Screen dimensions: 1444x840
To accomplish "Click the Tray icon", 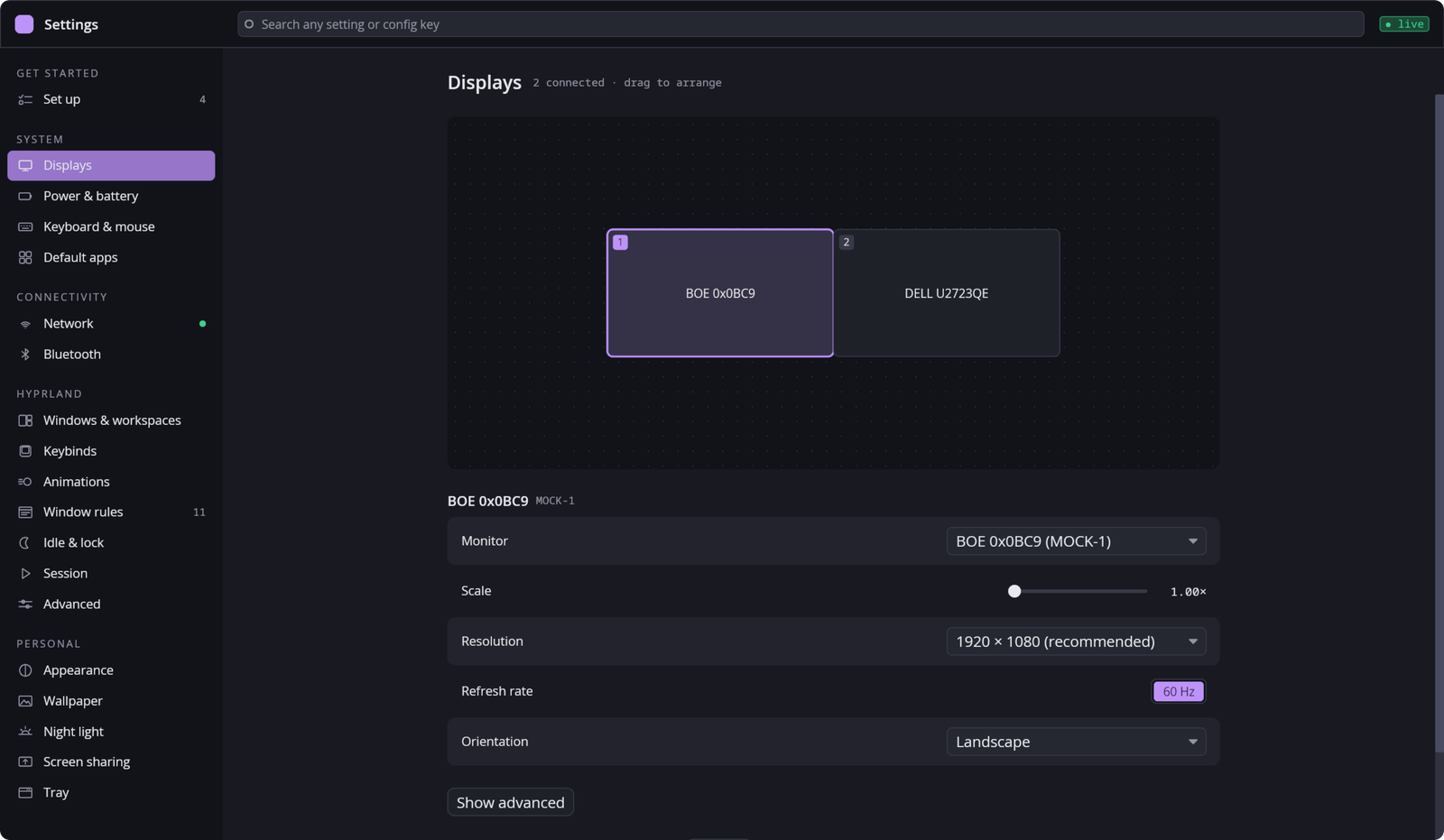I will click(x=25, y=793).
